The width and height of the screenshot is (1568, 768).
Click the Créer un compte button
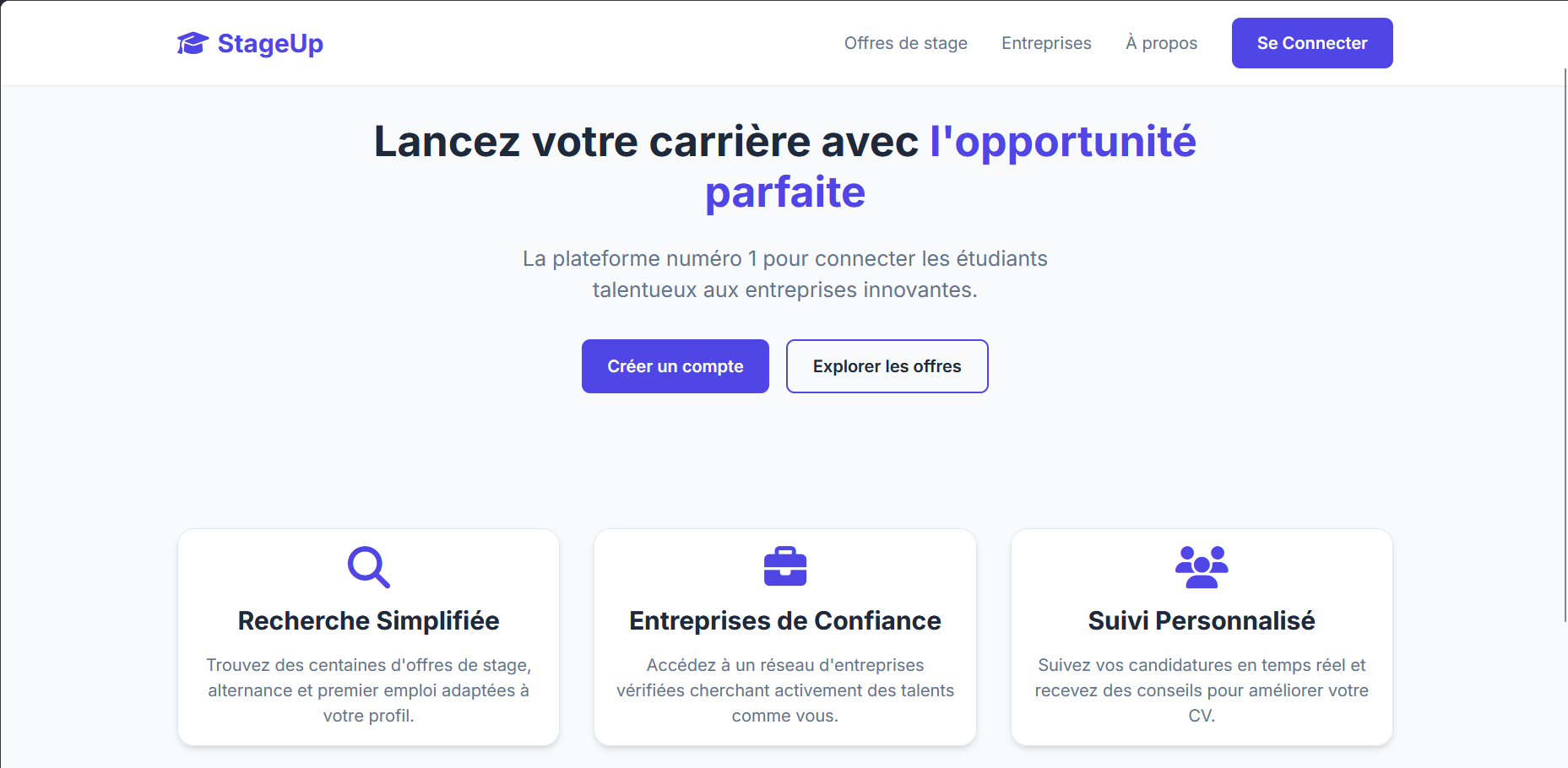click(675, 366)
